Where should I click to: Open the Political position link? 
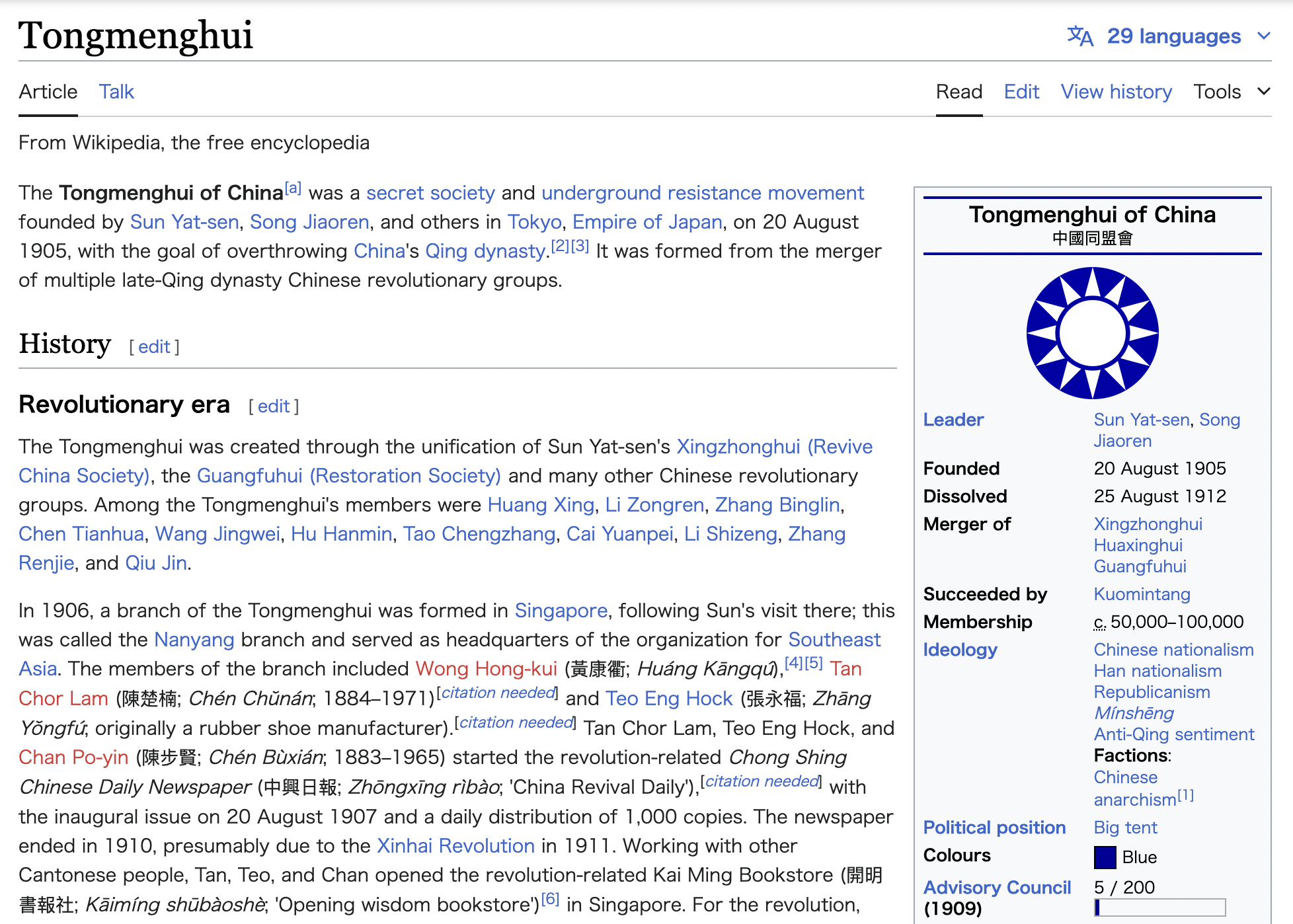click(x=994, y=828)
